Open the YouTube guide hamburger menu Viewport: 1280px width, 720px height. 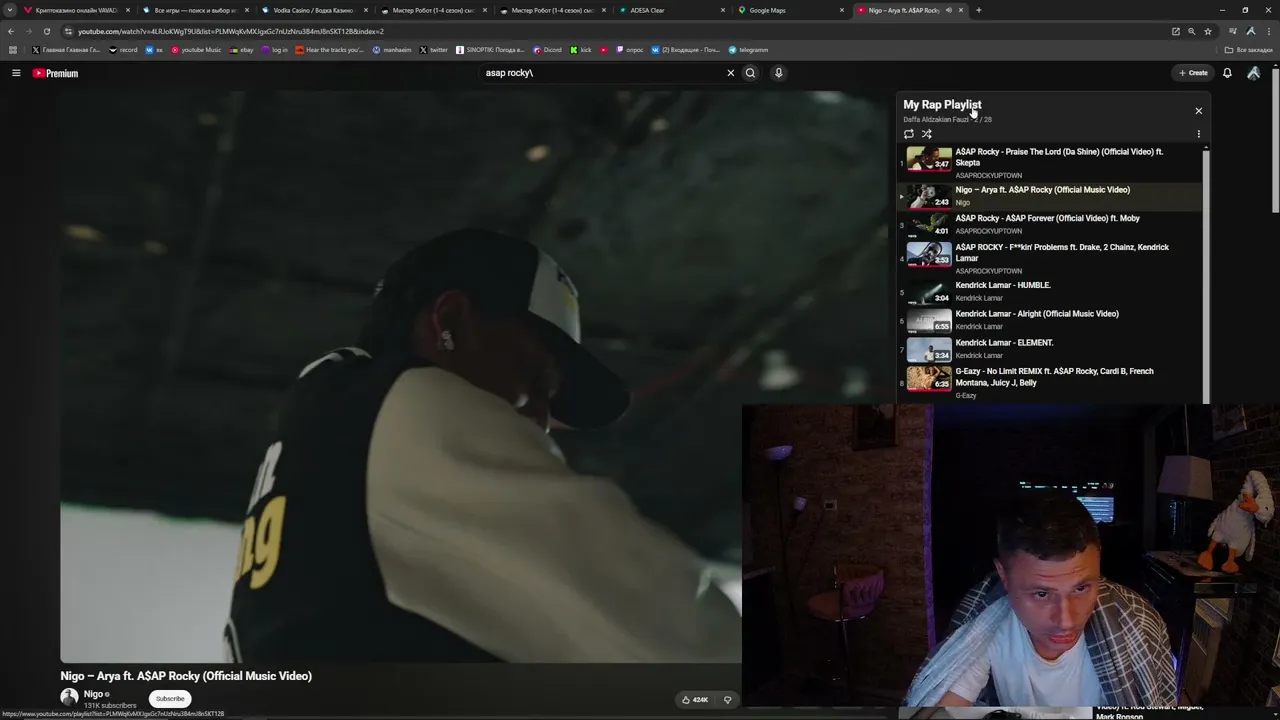pyautogui.click(x=16, y=73)
